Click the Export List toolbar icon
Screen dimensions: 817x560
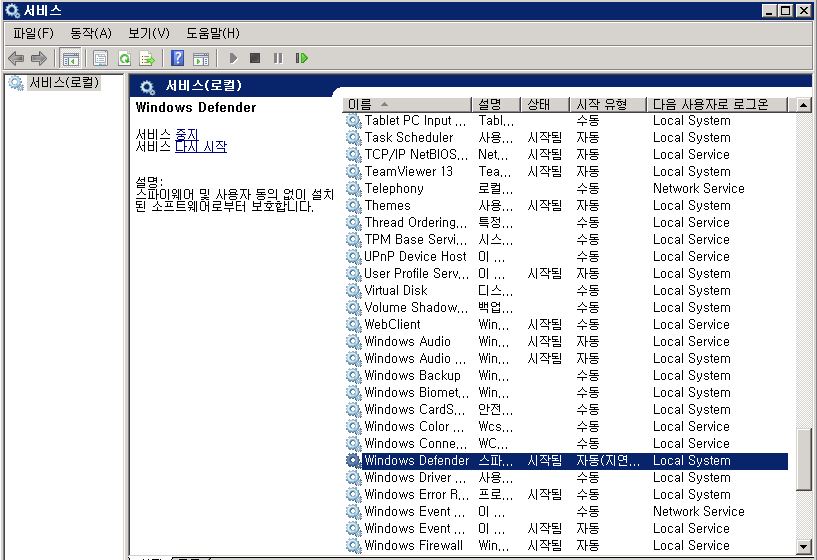(x=148, y=58)
